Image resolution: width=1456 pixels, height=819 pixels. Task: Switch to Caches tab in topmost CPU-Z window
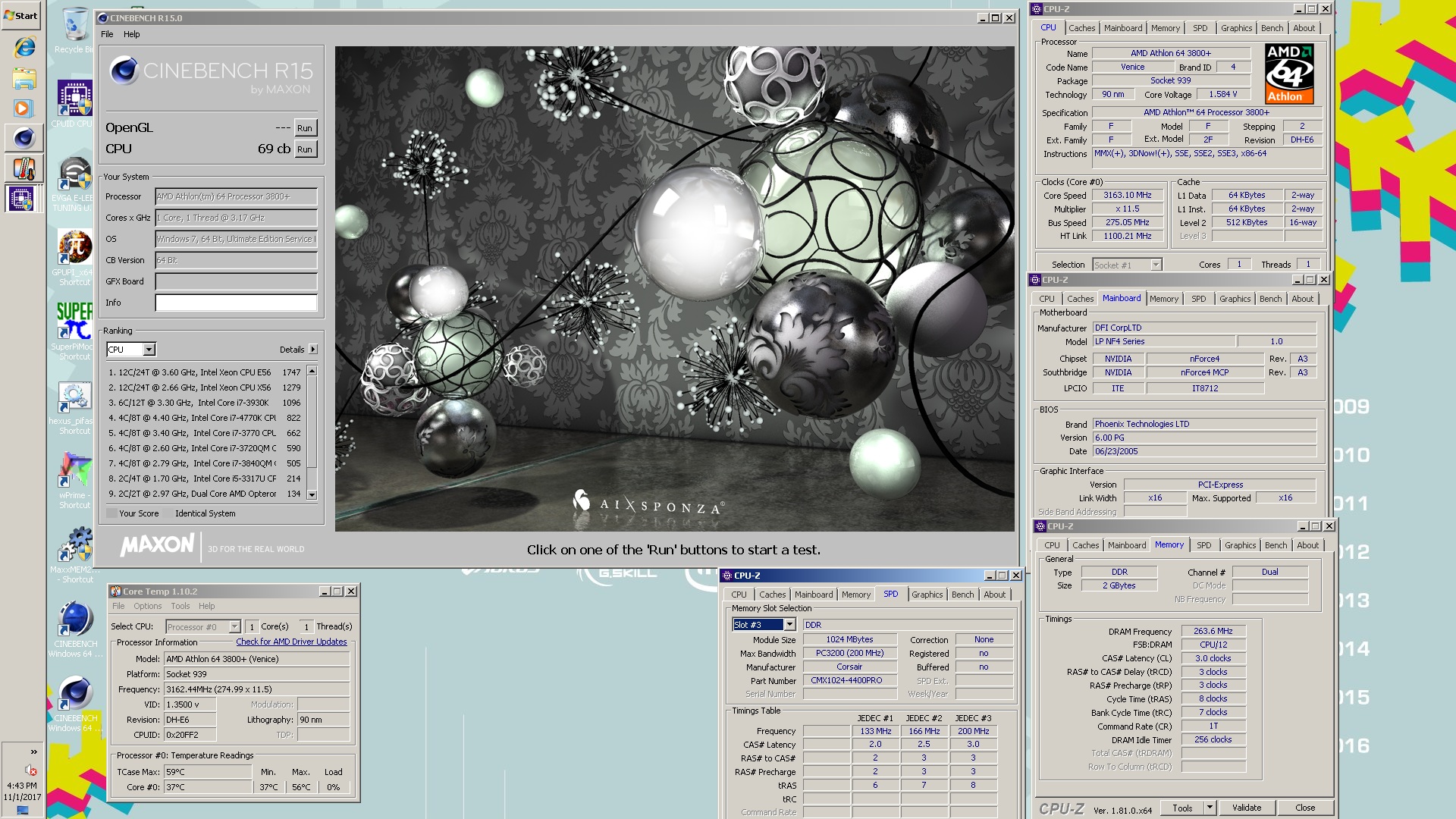click(1081, 28)
